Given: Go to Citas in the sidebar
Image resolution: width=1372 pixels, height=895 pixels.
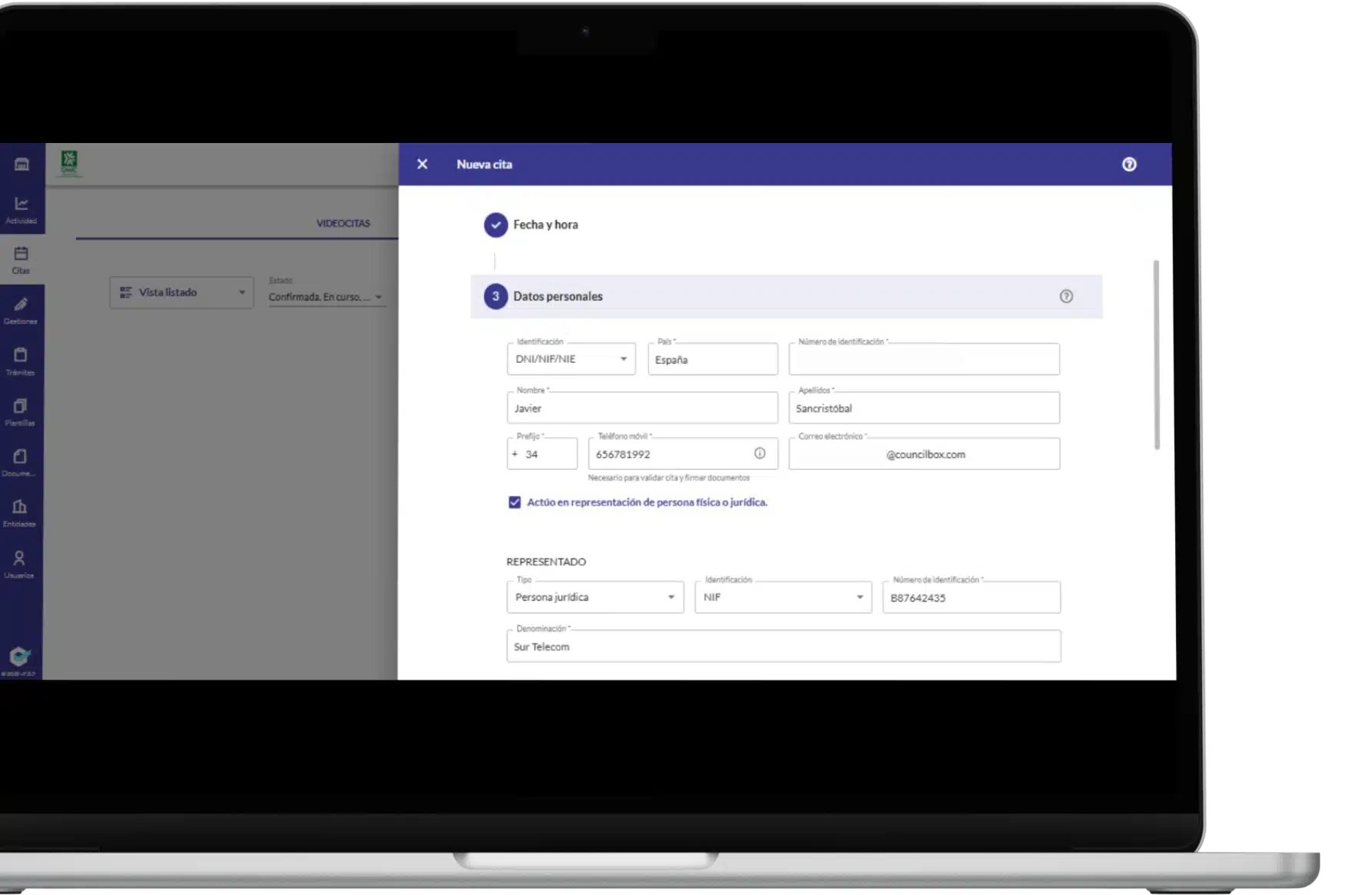Looking at the screenshot, I should pos(21,259).
